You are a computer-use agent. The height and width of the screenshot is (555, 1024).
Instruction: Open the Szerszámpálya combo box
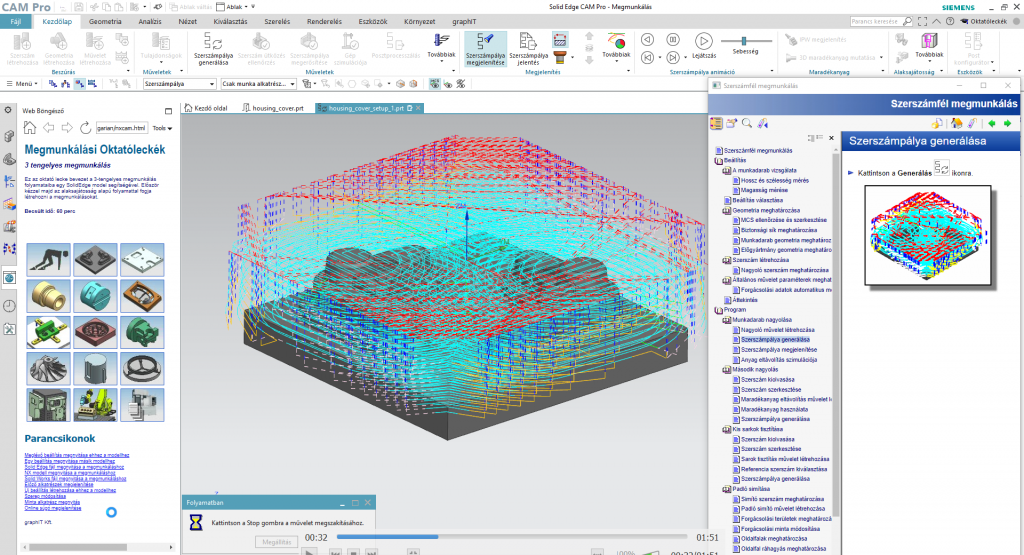click(x=211, y=84)
